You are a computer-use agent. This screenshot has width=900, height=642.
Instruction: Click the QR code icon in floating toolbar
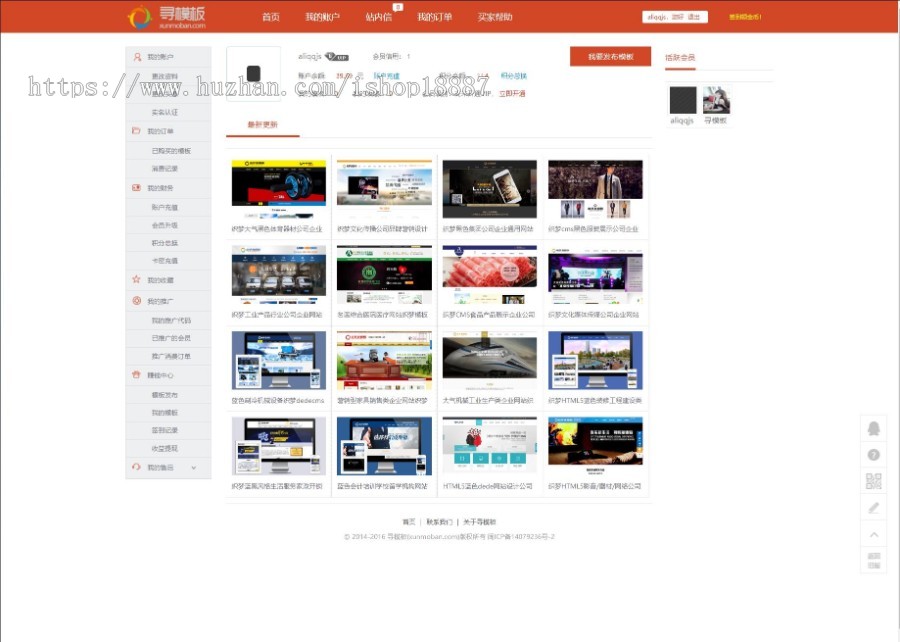[874, 481]
